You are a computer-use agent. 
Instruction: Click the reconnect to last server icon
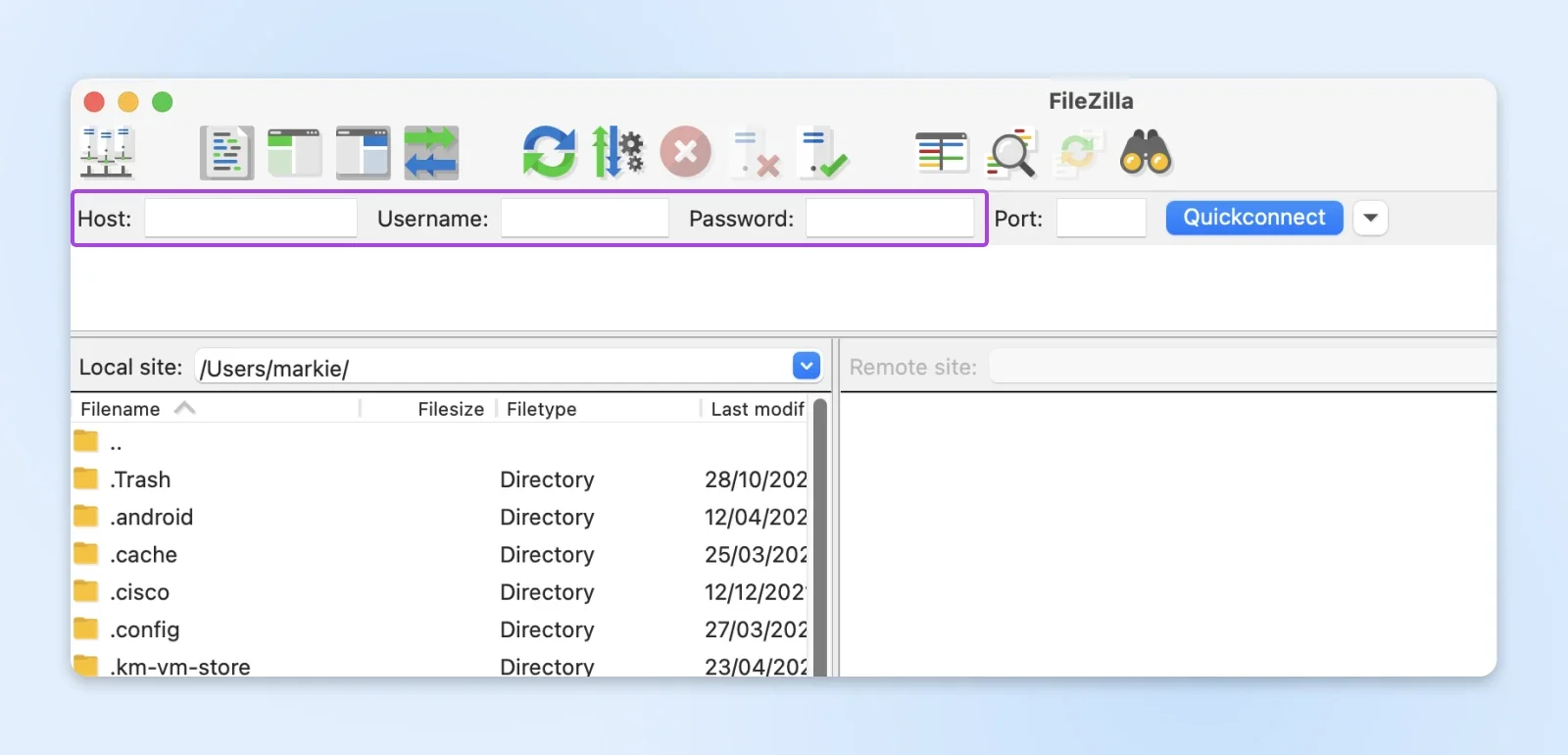(x=823, y=153)
